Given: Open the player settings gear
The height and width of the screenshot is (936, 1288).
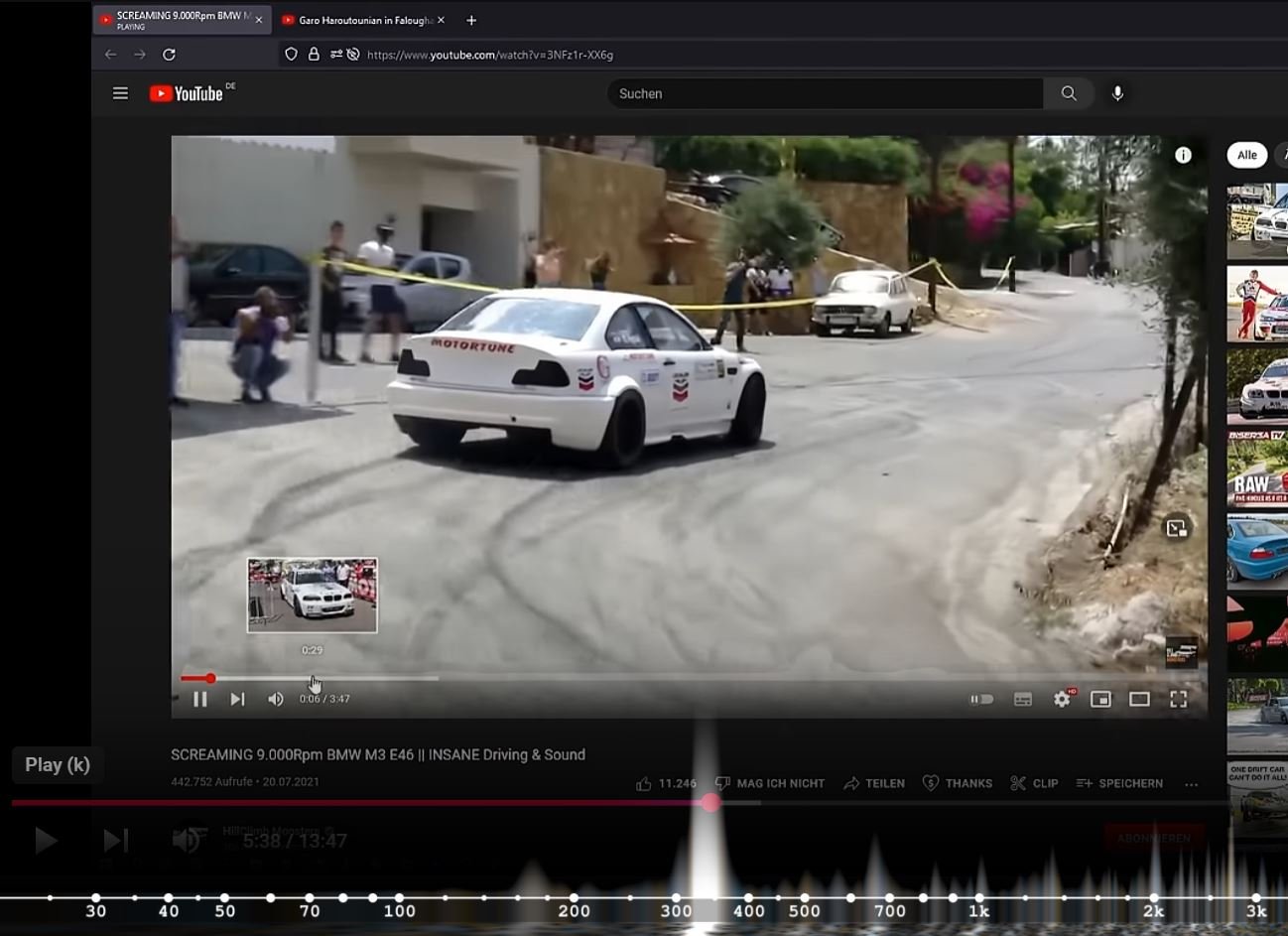Looking at the screenshot, I should [x=1062, y=699].
